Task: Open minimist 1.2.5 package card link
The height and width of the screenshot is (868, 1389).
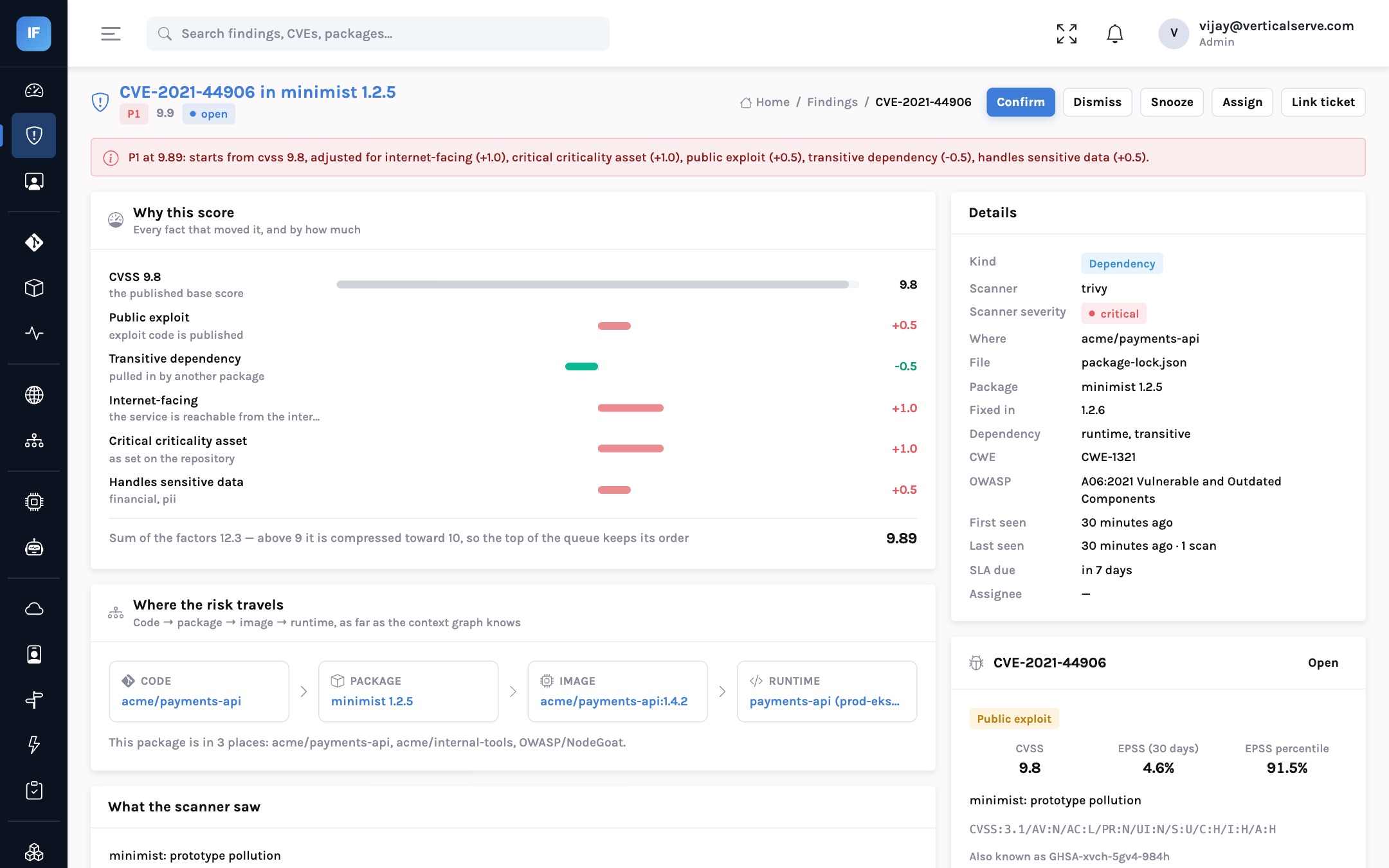Action: point(372,701)
